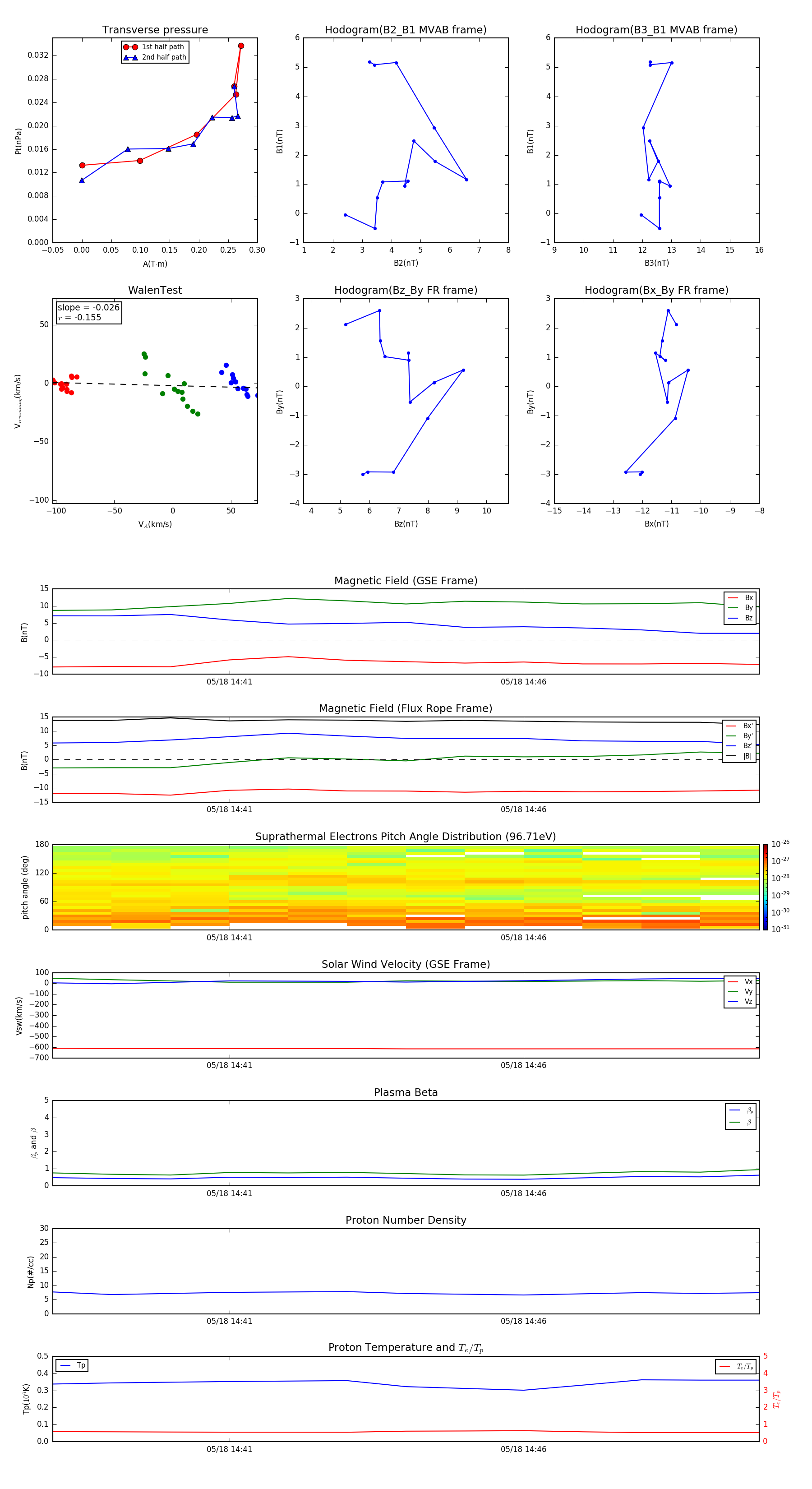The height and width of the screenshot is (1489, 812).
Task: Click the 'Te/Tp' legend entry
Action: tap(736, 1366)
